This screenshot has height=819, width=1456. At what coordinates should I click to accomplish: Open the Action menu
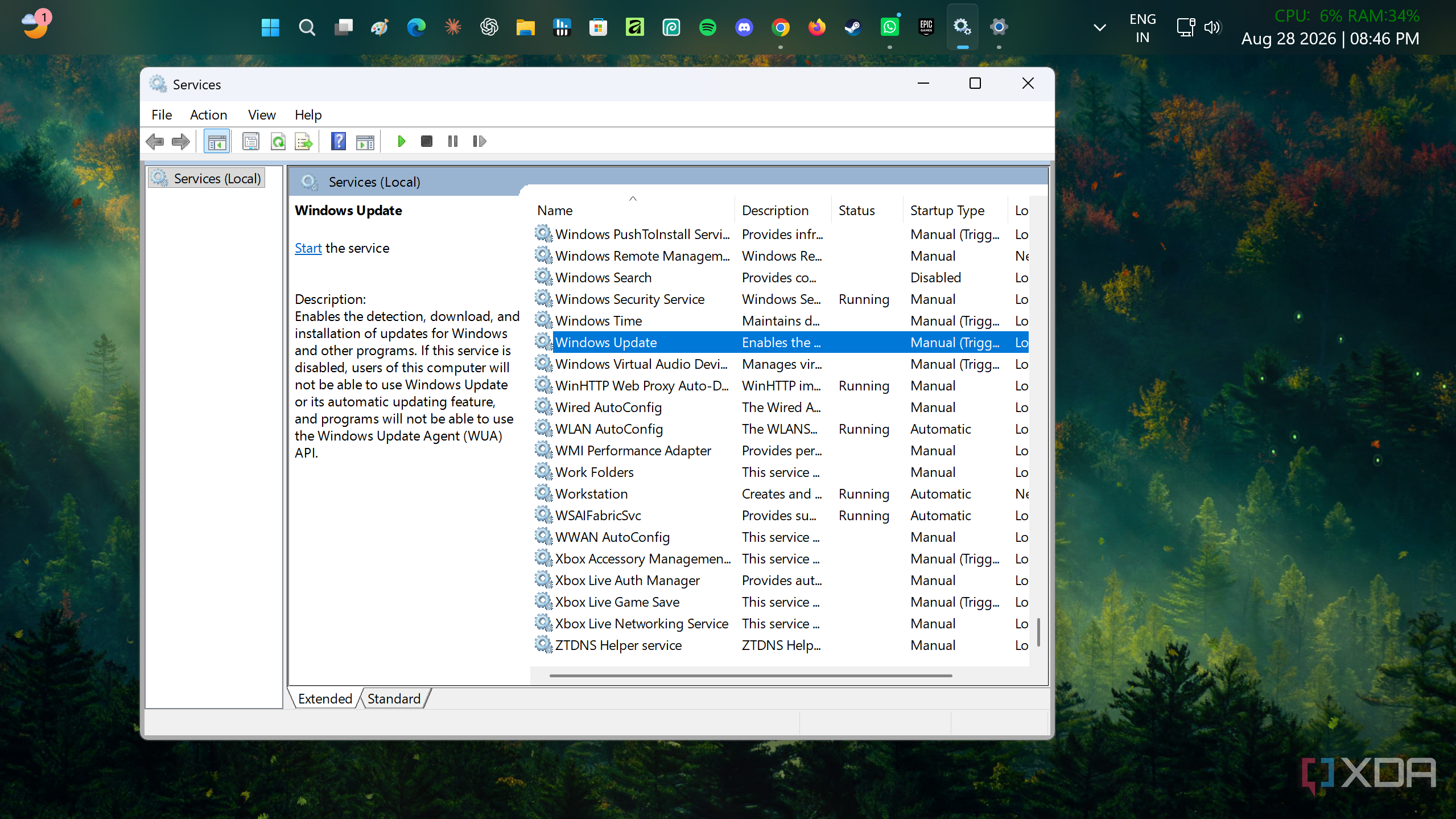tap(208, 115)
